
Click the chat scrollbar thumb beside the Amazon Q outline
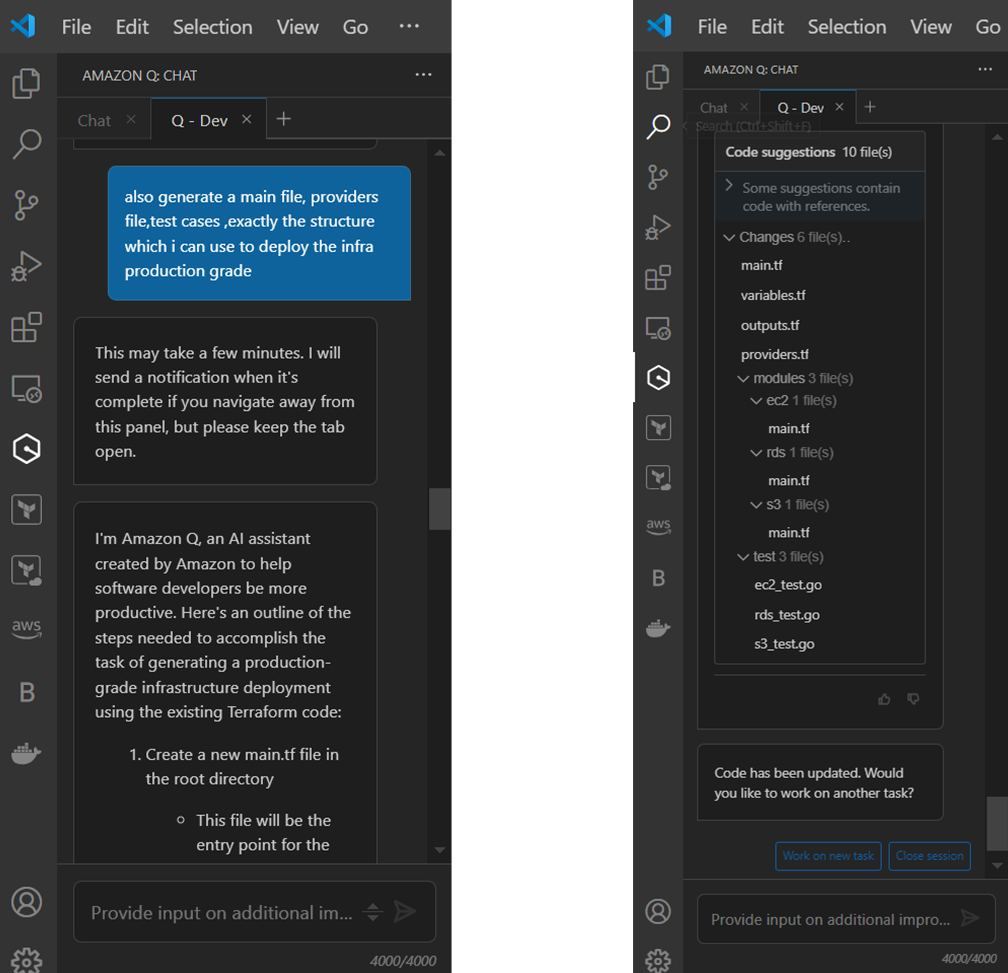[x=439, y=509]
